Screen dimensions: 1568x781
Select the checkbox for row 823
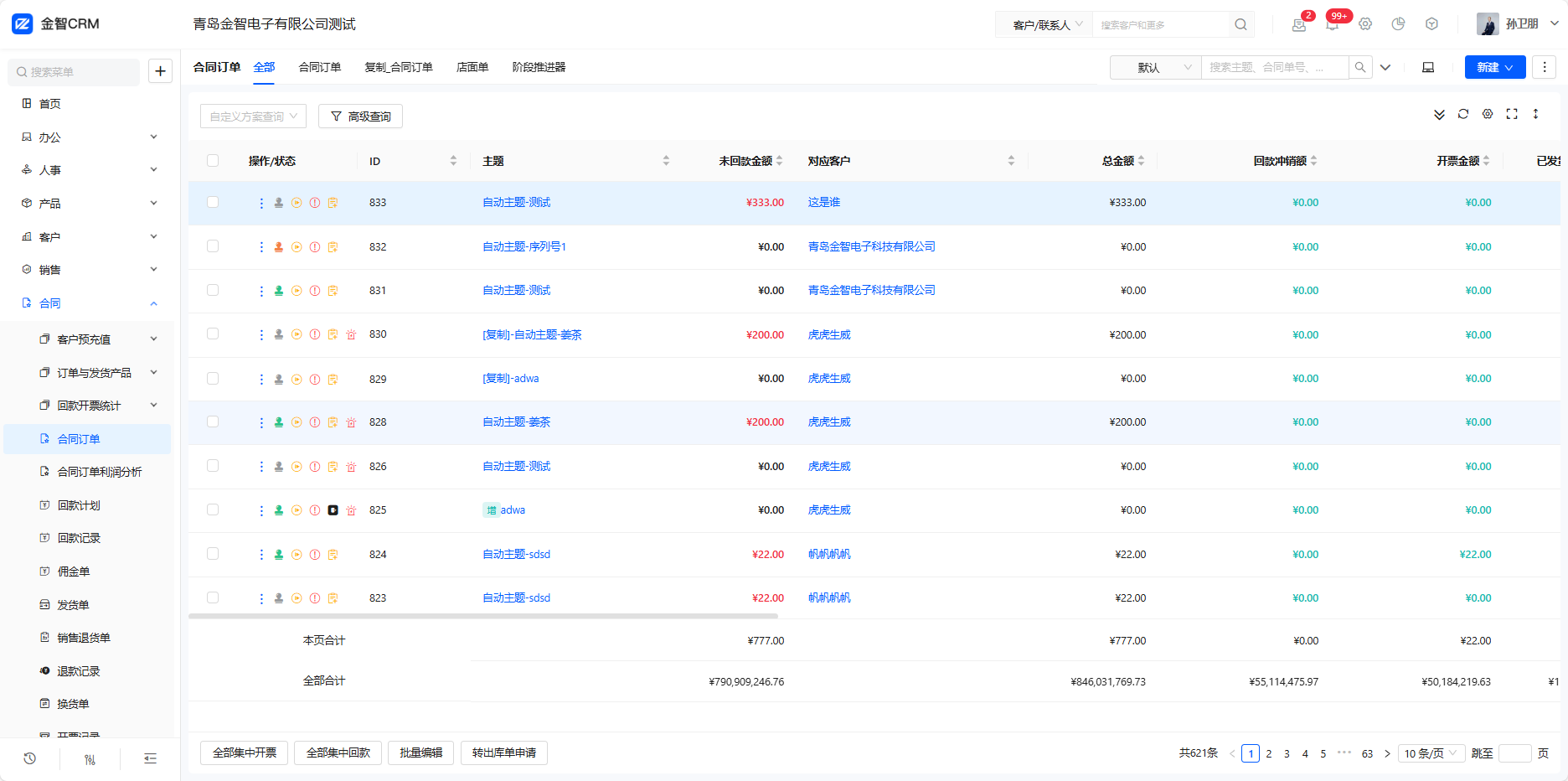(213, 597)
